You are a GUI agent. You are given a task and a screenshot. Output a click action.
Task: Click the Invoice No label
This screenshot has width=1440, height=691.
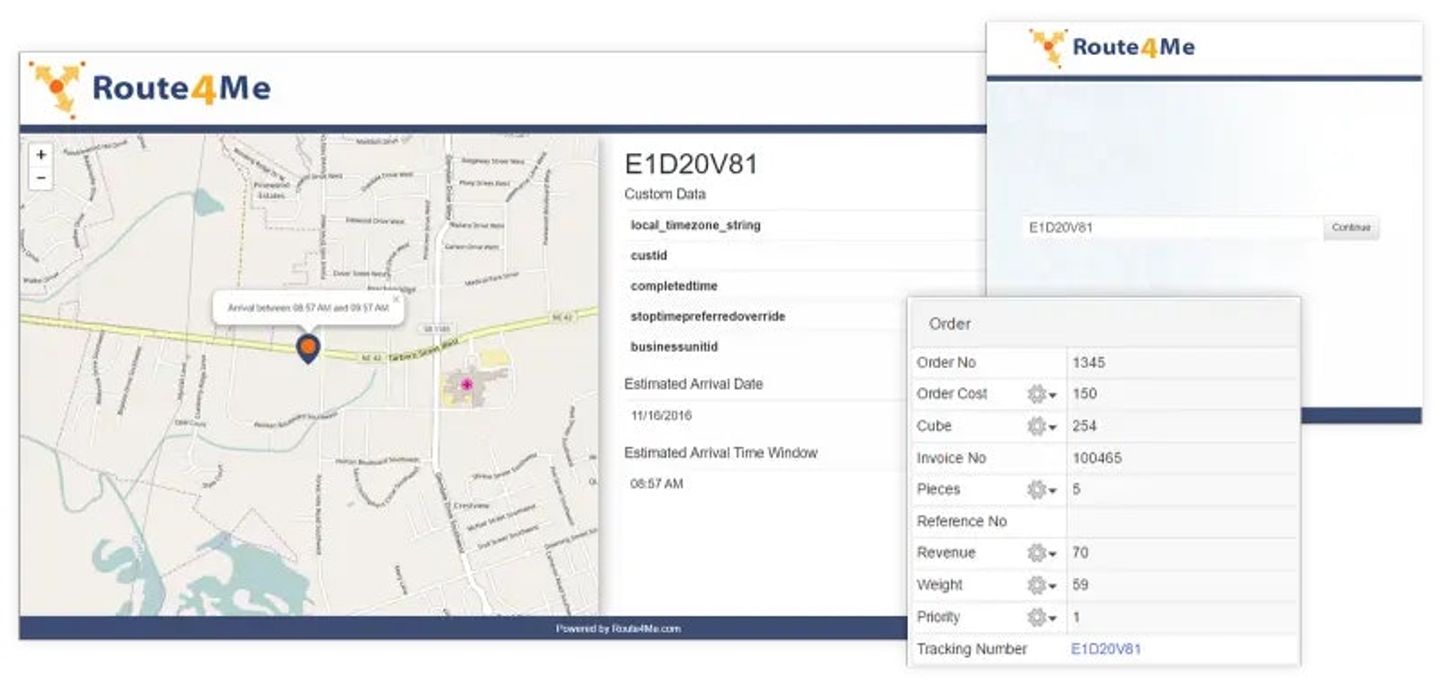point(951,458)
